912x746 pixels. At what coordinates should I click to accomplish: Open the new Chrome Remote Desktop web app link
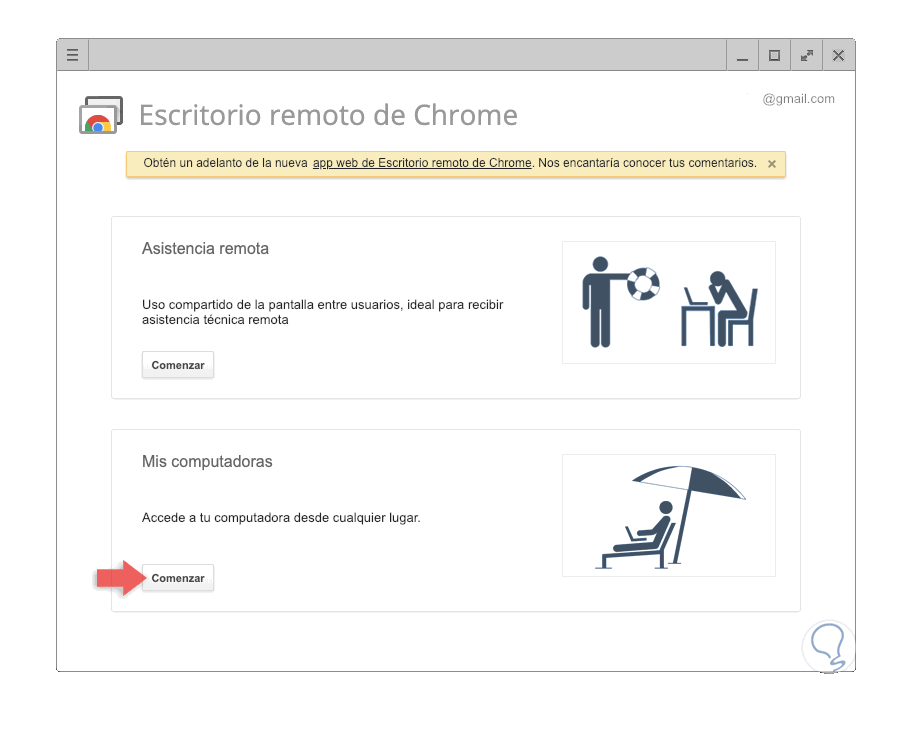click(x=422, y=163)
